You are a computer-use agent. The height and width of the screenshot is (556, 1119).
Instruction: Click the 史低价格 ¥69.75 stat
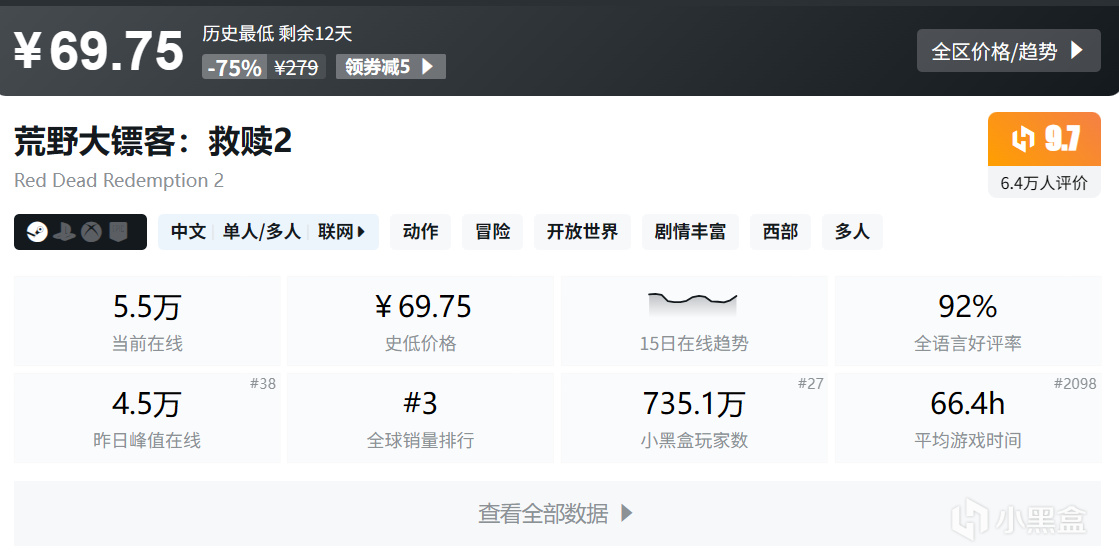click(x=420, y=321)
